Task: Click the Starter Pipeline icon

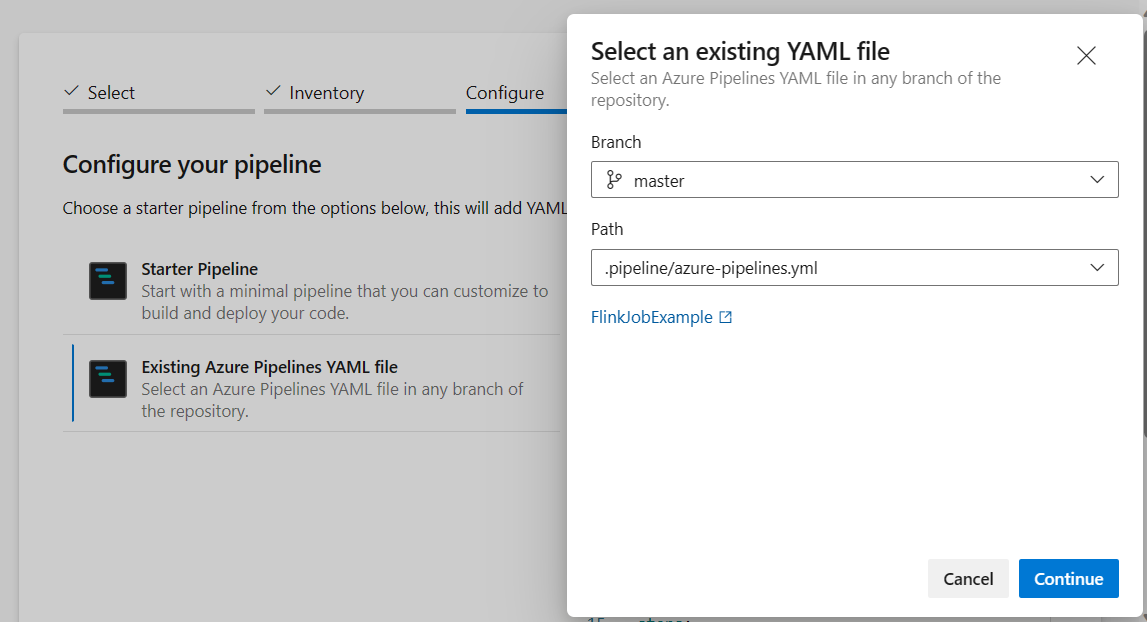Action: click(108, 281)
